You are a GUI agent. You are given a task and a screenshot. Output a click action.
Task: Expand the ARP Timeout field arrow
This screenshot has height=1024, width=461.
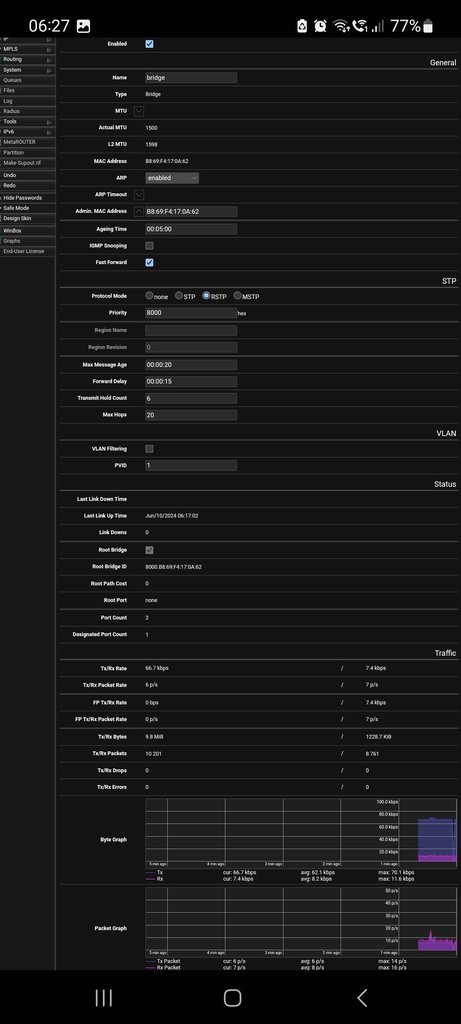click(138, 195)
